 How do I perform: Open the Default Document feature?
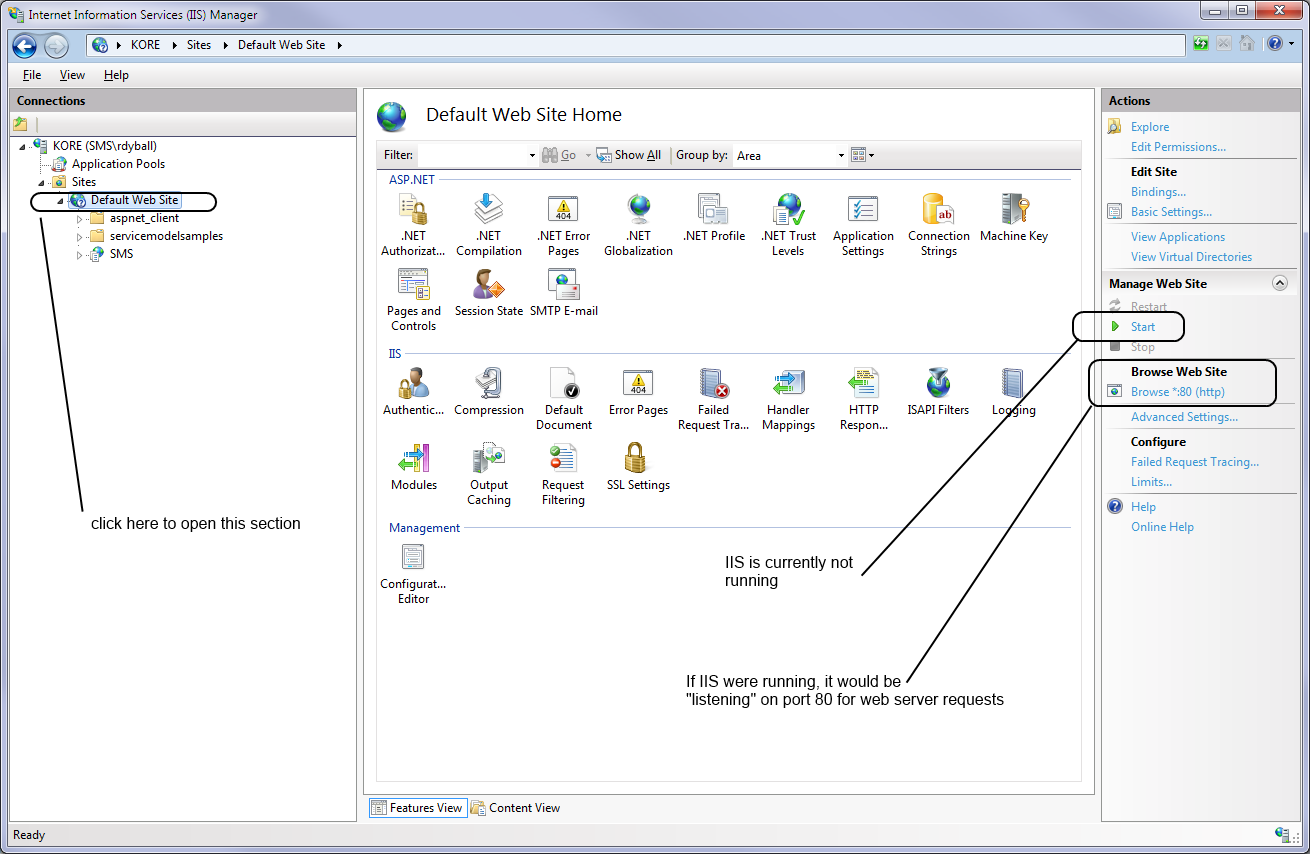pyautogui.click(x=563, y=385)
